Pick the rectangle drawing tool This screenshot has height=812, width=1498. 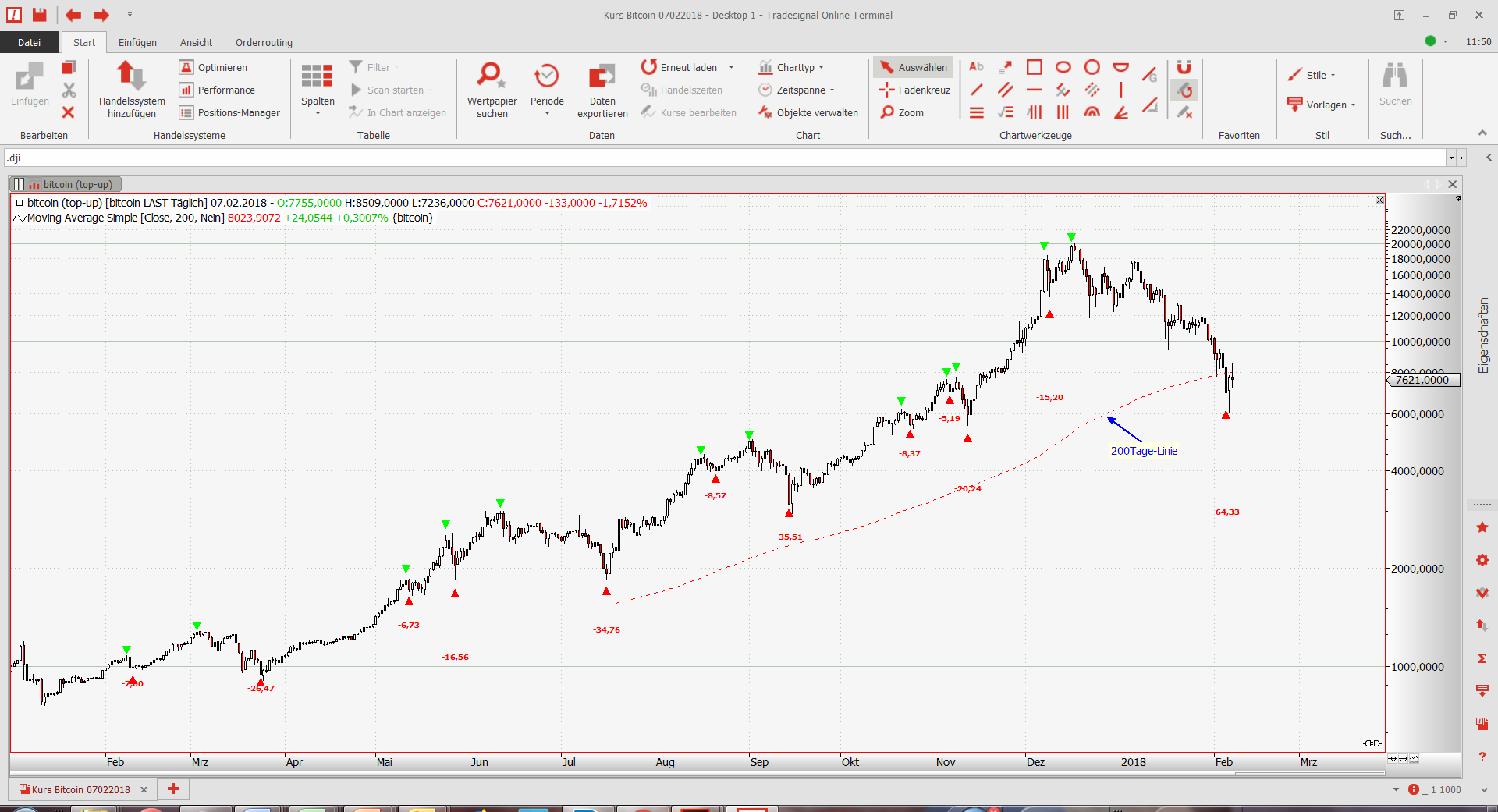(x=1035, y=67)
